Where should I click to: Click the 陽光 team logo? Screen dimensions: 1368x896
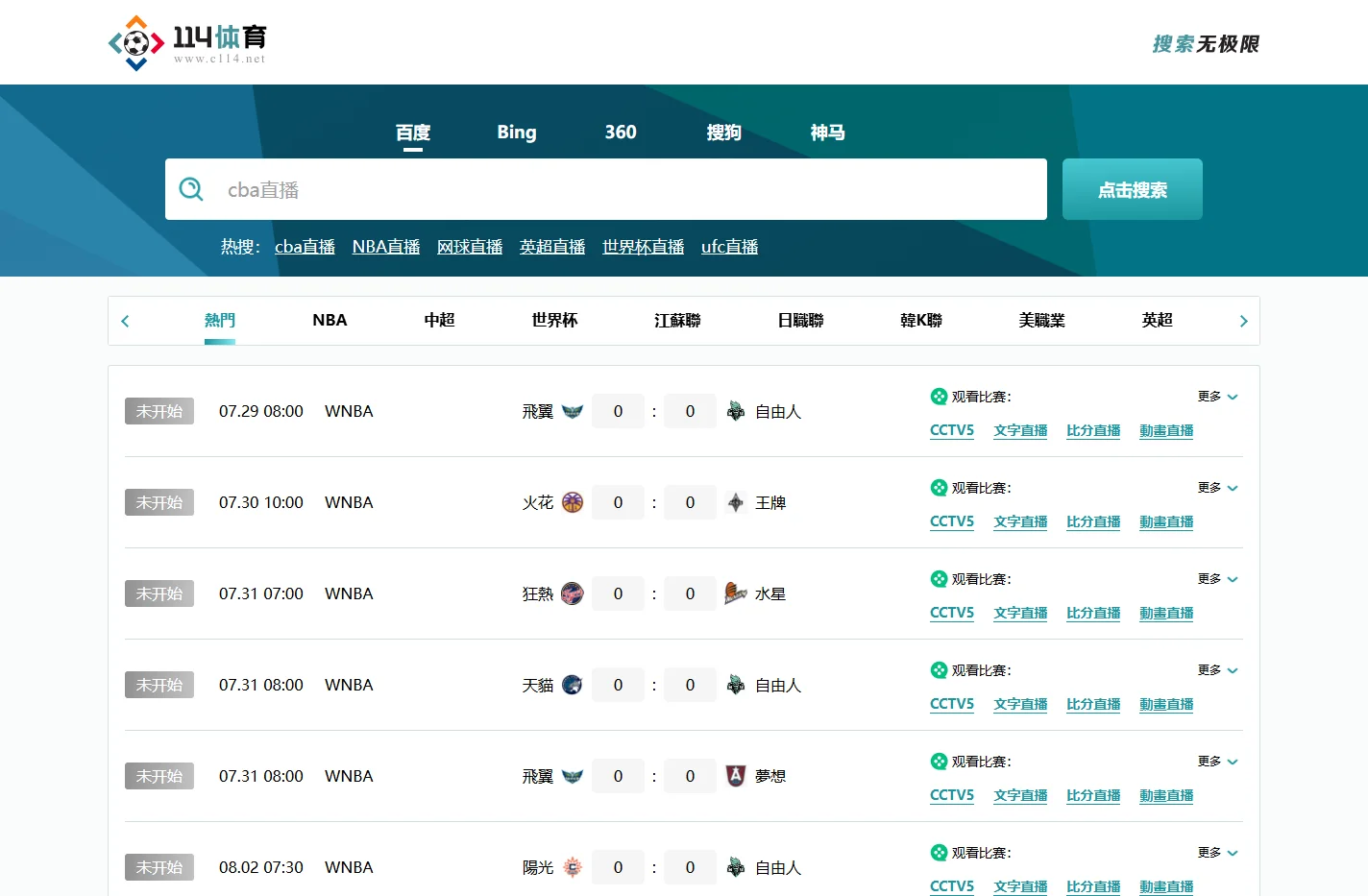(x=573, y=867)
